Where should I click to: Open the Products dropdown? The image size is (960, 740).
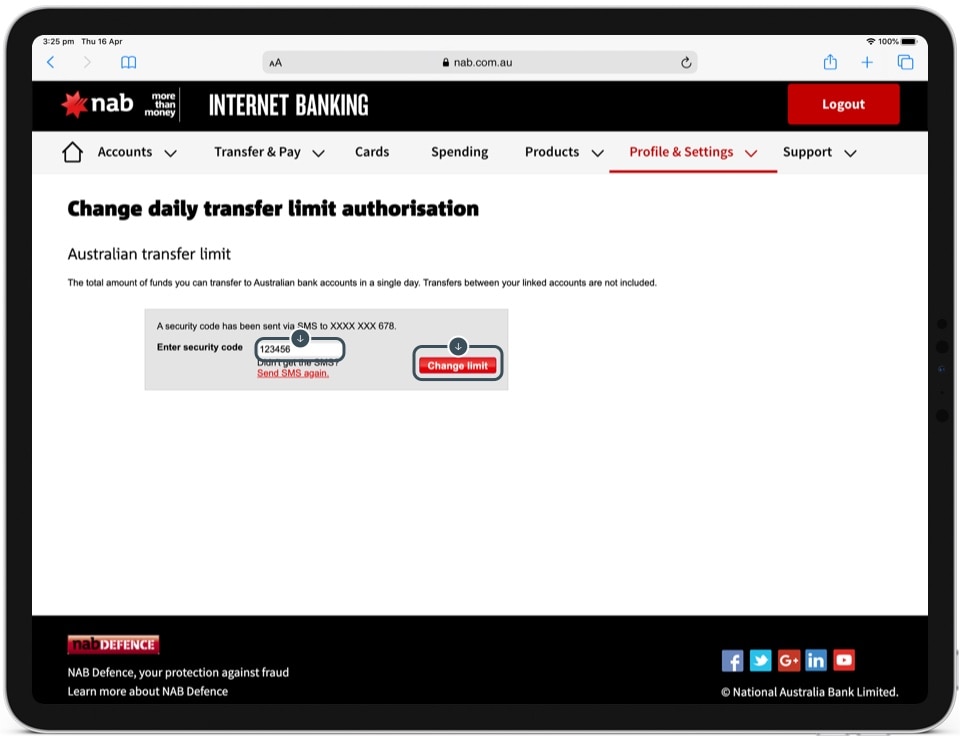click(564, 152)
